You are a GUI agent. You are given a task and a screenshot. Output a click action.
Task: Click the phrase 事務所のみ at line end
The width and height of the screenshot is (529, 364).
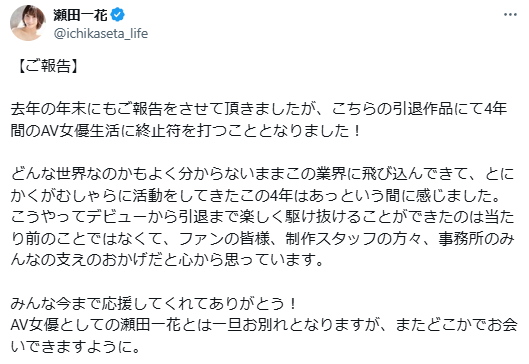tap(476, 239)
